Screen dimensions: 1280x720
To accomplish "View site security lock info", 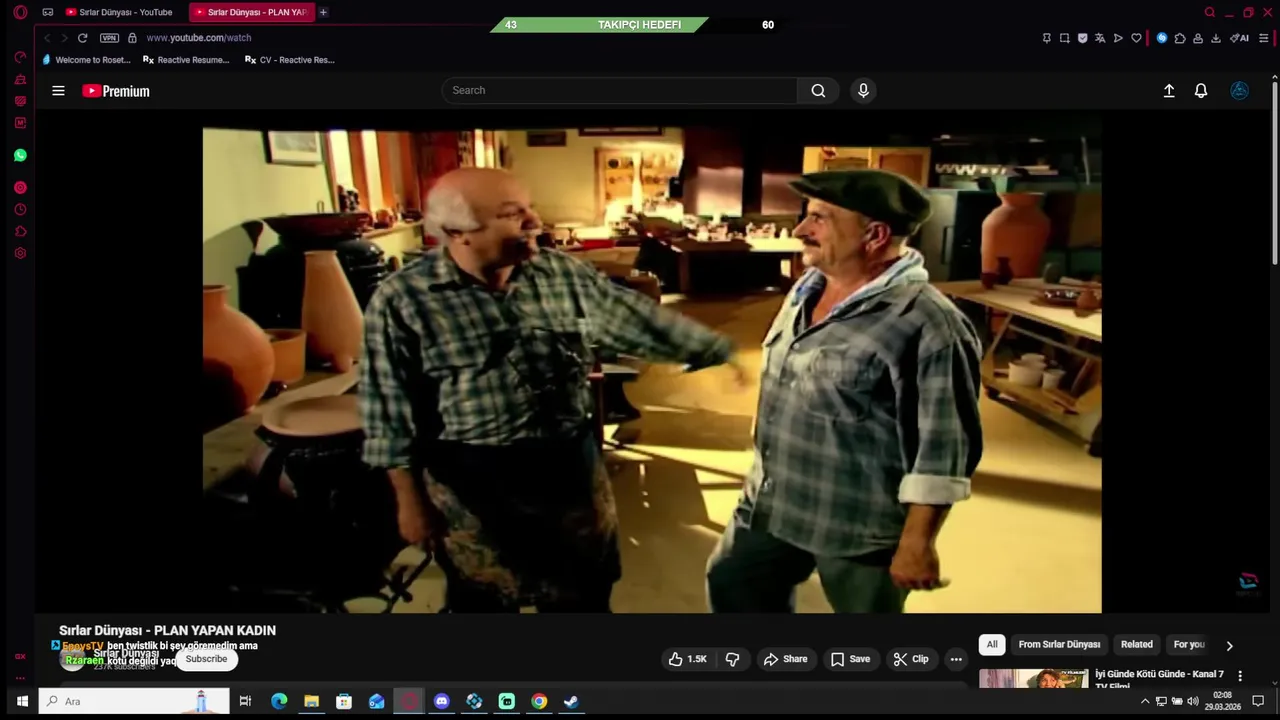I will click(x=132, y=38).
